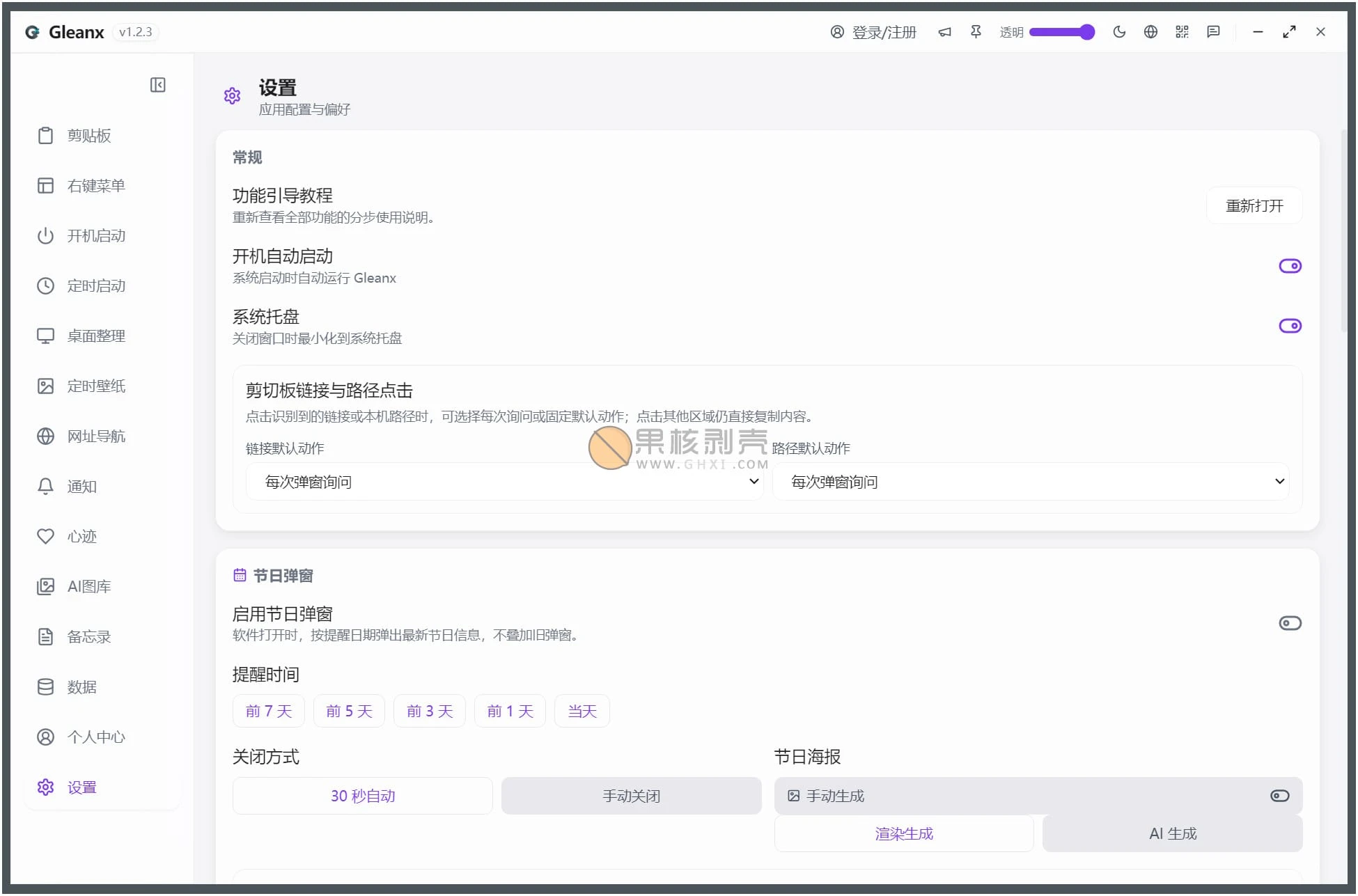Screen dimensions: 1358x896
Task: Select 前 5 天 reminder chip
Action: coord(349,711)
